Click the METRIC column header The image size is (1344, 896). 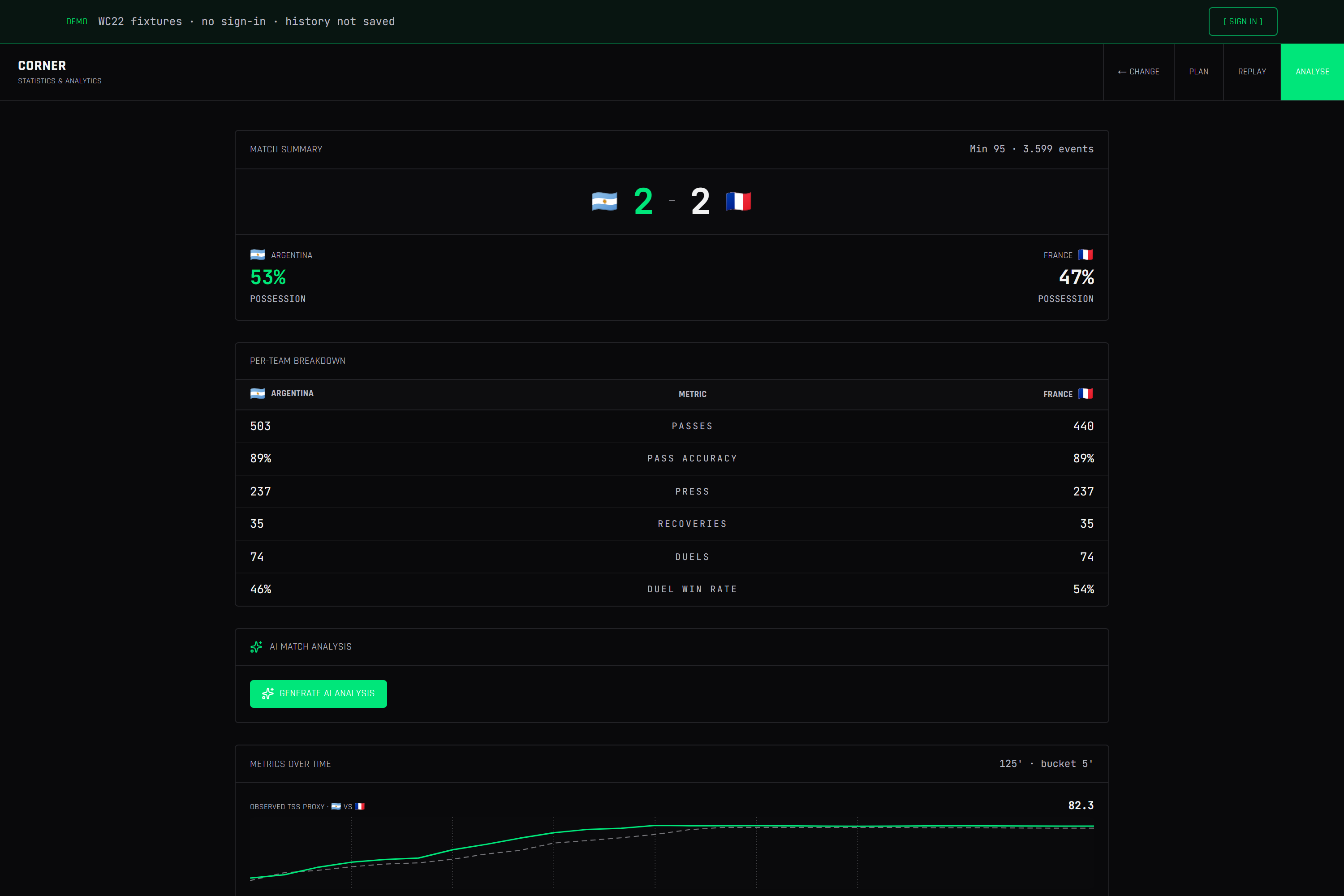click(x=692, y=394)
